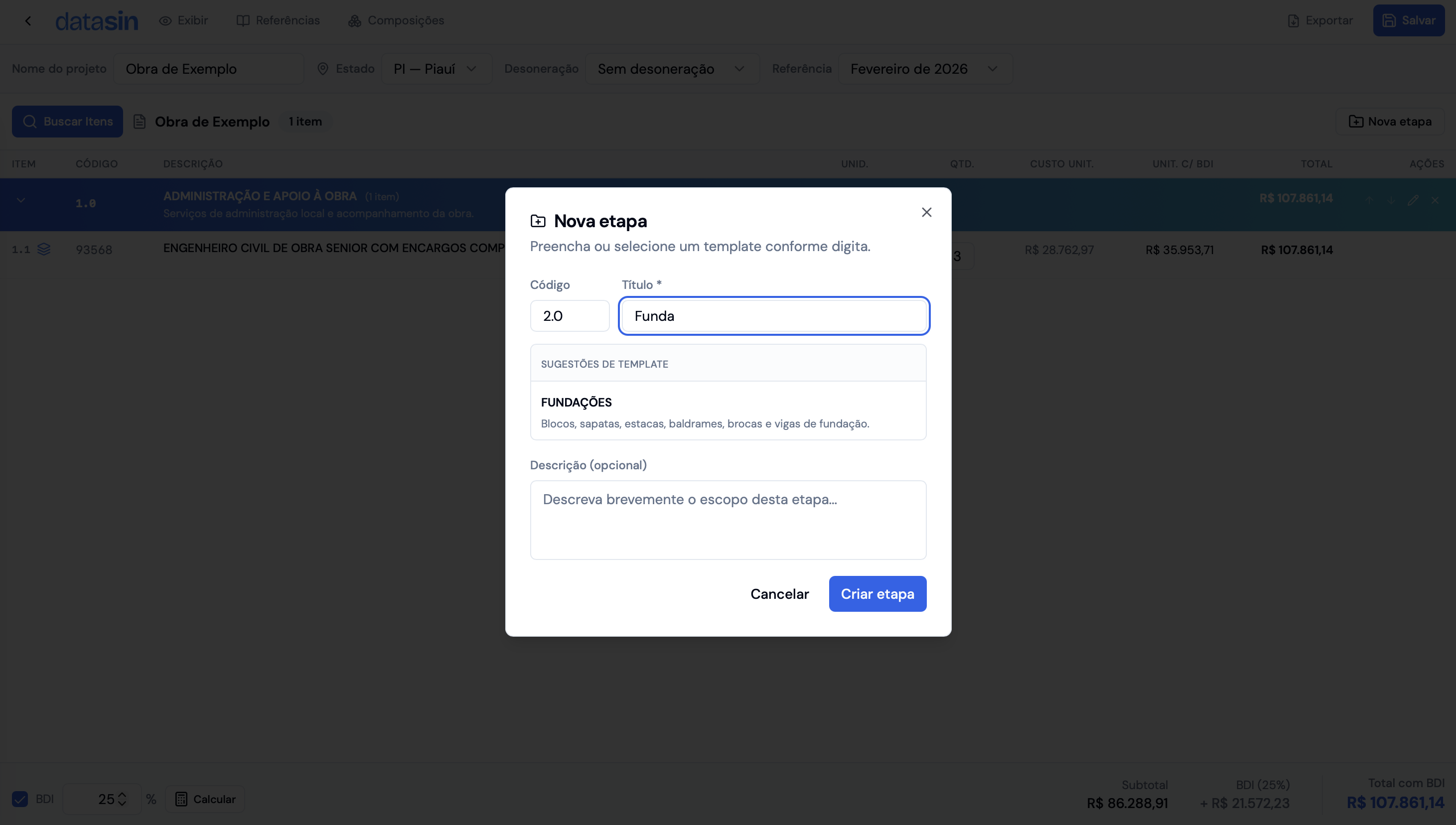Click the datasin logo

[96, 21]
